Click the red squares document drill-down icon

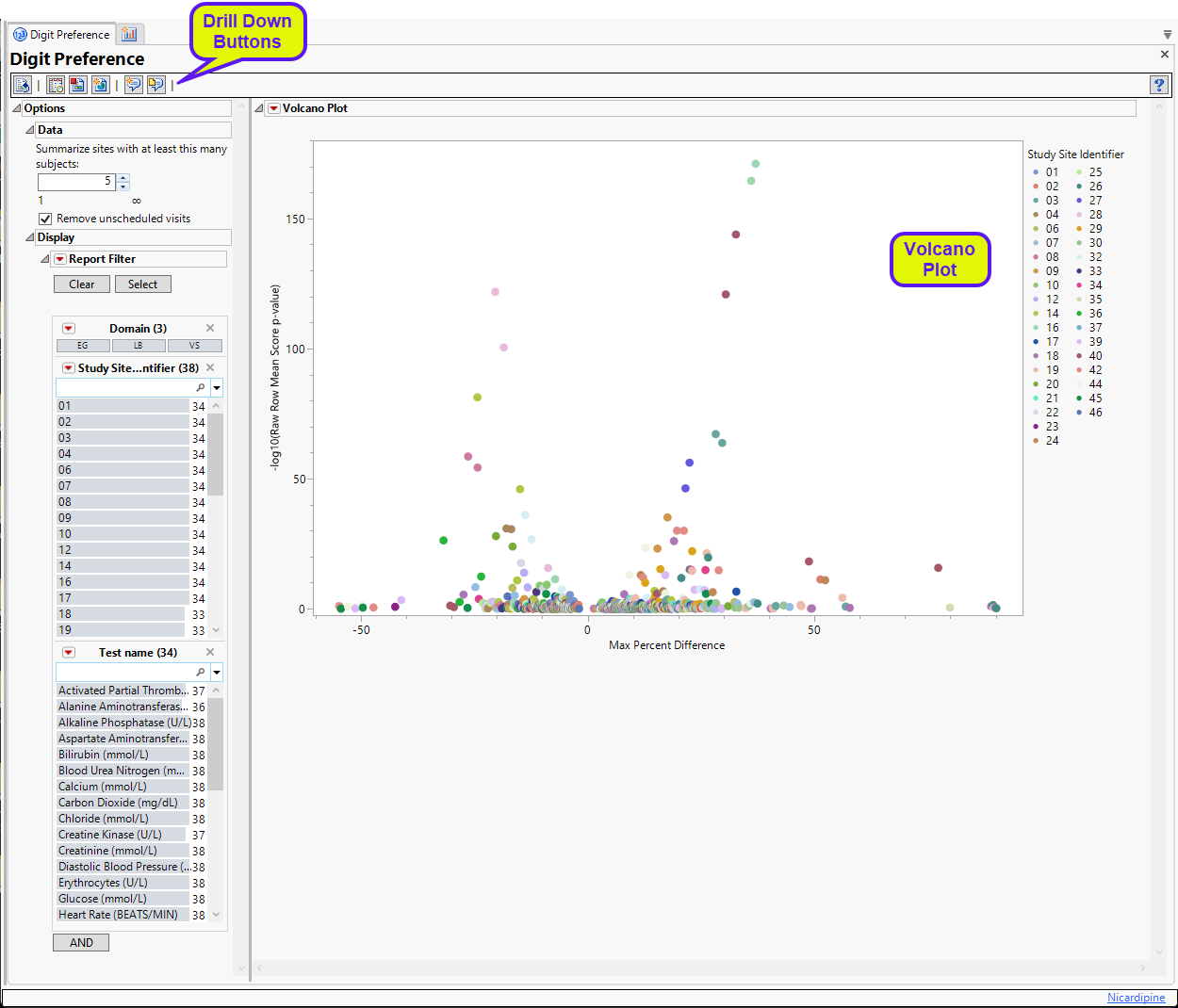78,85
